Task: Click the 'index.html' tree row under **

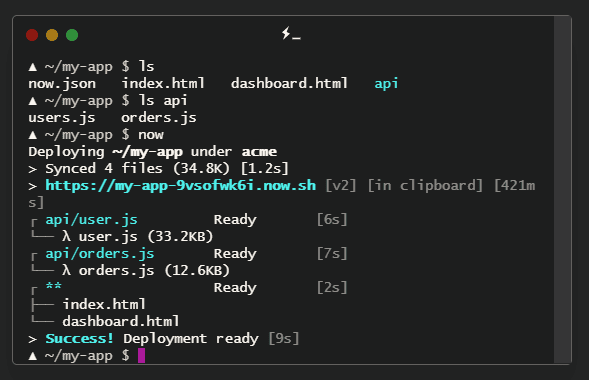Action: point(104,305)
